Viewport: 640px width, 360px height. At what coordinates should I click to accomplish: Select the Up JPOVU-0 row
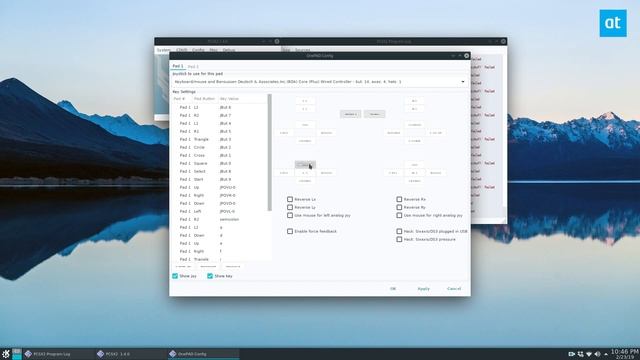pos(220,187)
